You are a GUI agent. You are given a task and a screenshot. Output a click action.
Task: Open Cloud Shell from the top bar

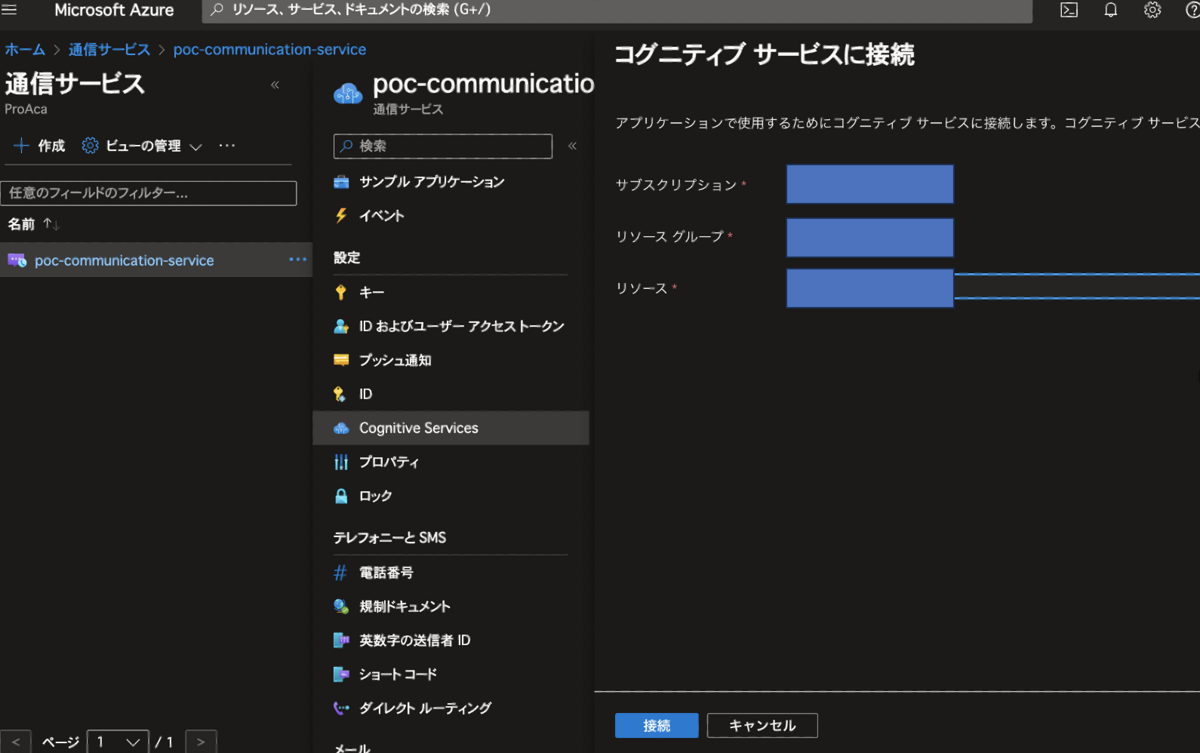tap(1069, 10)
